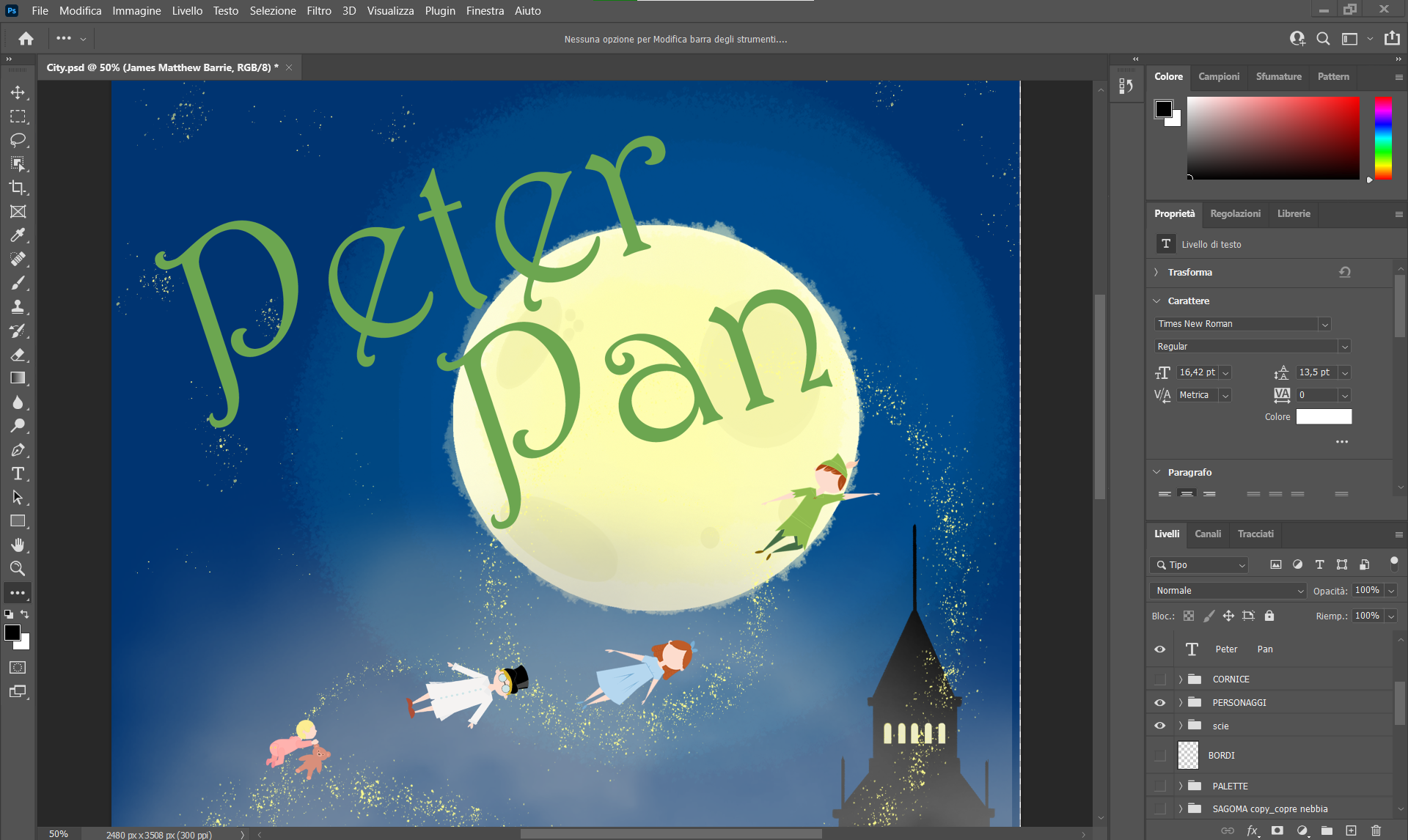Click center text alignment in Paragrafo
This screenshot has width=1408, height=840.
coord(1187,495)
